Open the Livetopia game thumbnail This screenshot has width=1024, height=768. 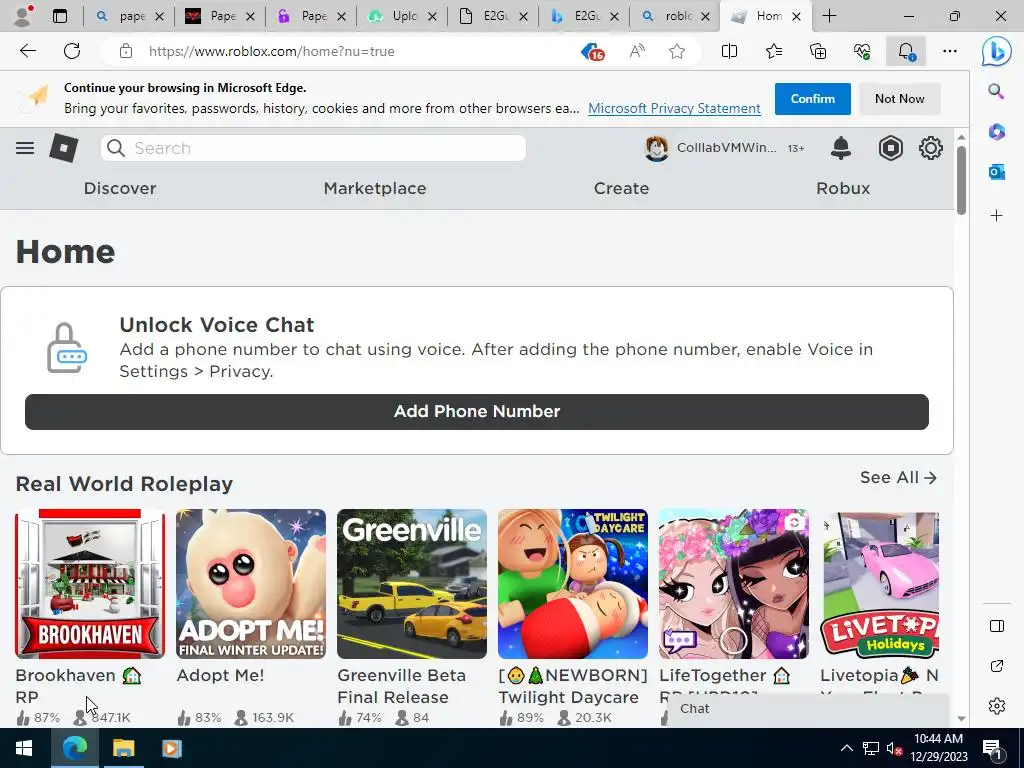[880, 584]
